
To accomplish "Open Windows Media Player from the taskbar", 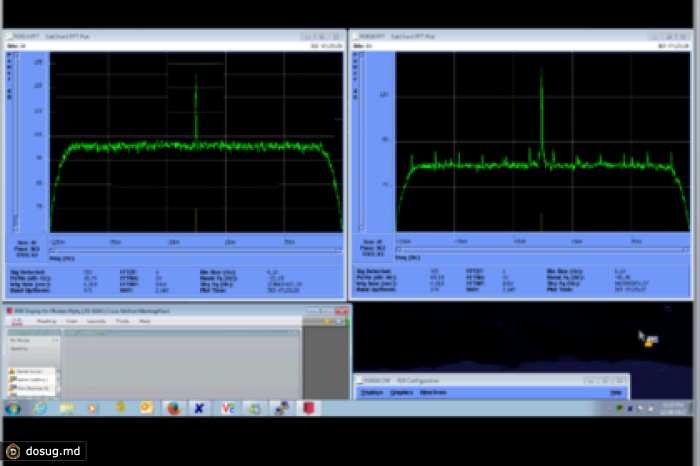I will [x=92, y=408].
